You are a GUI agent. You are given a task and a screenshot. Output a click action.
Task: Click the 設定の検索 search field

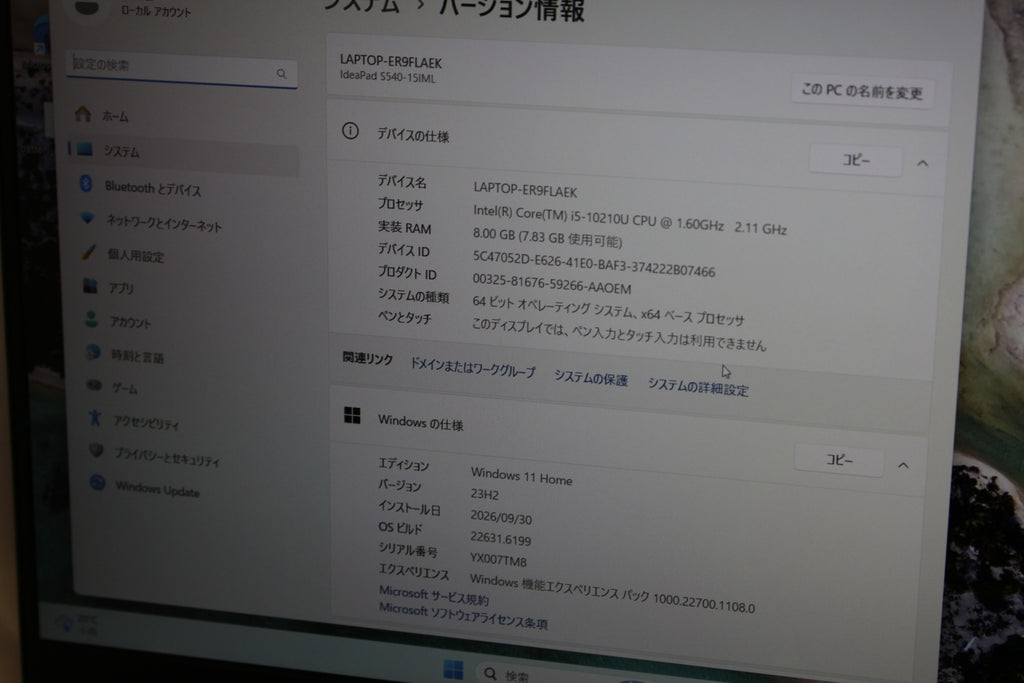click(182, 69)
